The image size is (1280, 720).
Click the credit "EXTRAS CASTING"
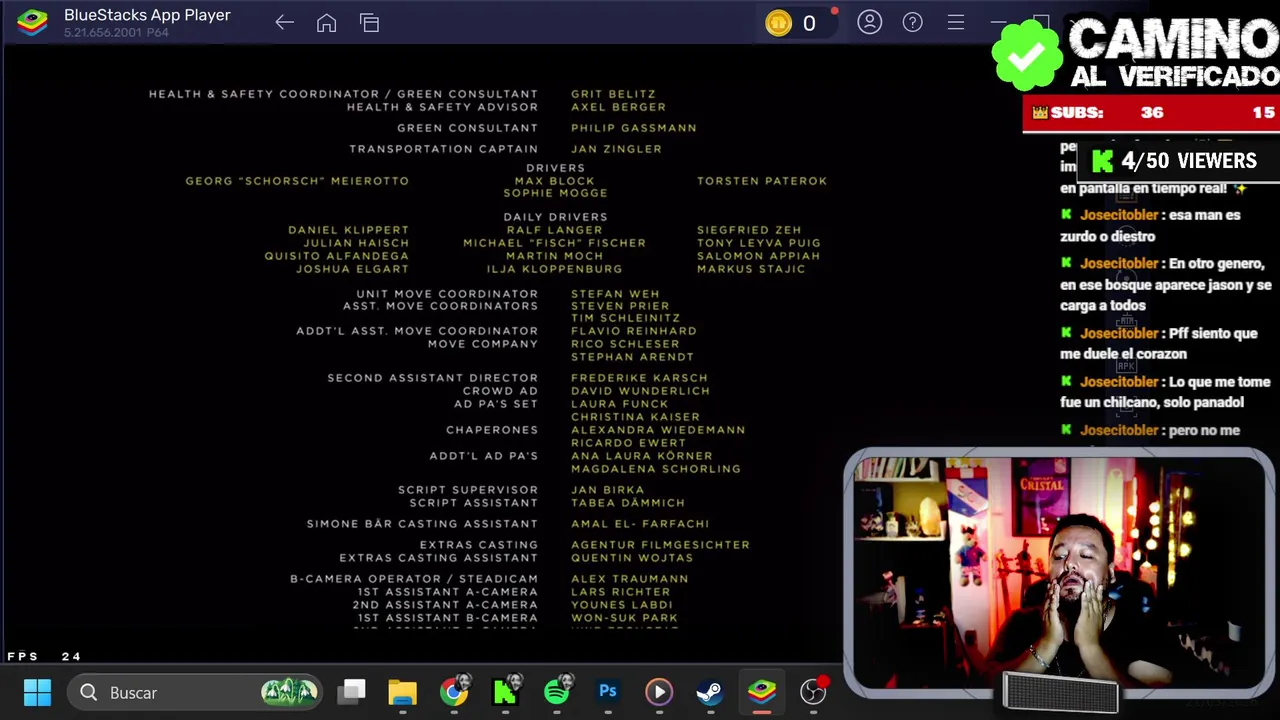point(478,545)
